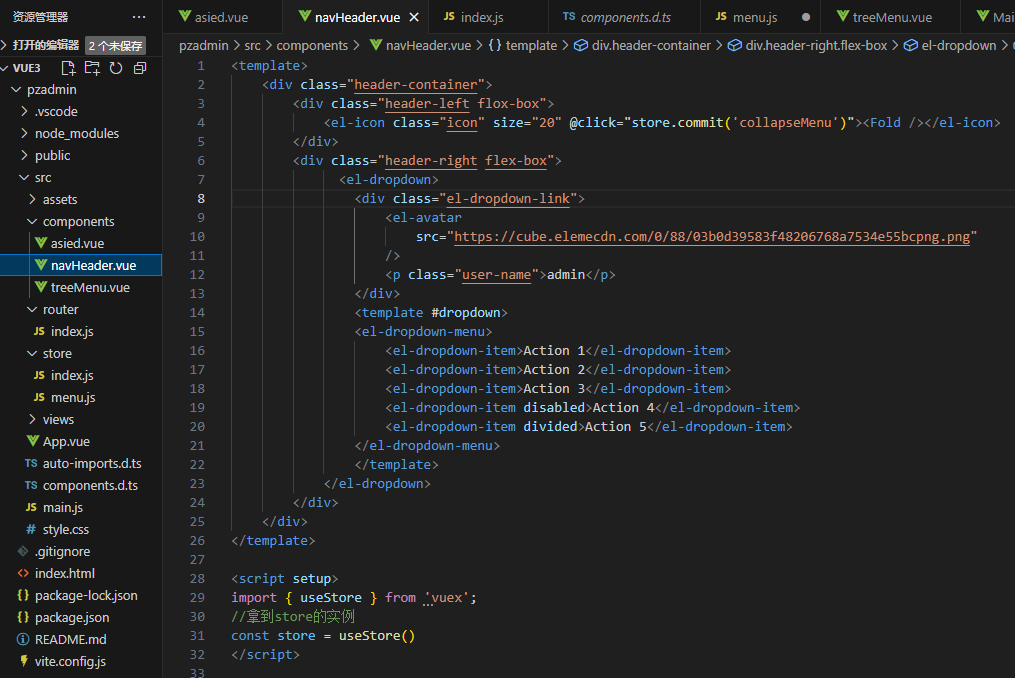
Task: Click line number 8 in gutter
Action: (x=201, y=198)
